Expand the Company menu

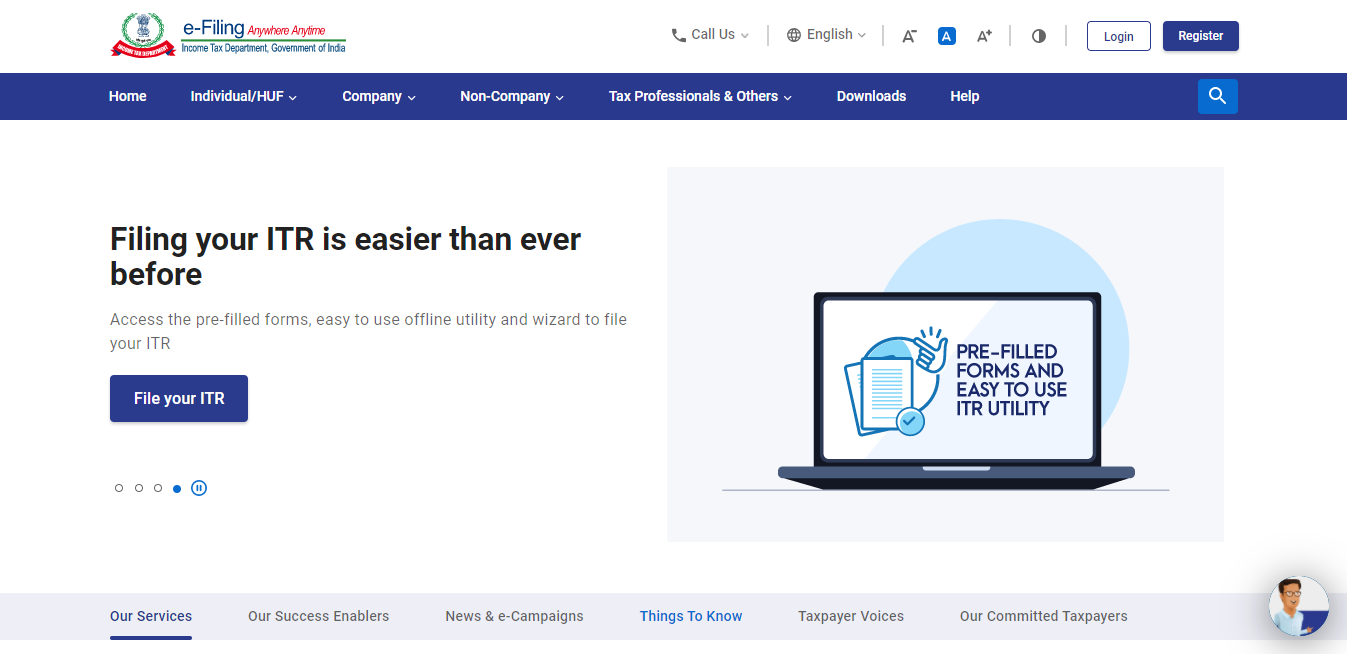click(x=379, y=96)
